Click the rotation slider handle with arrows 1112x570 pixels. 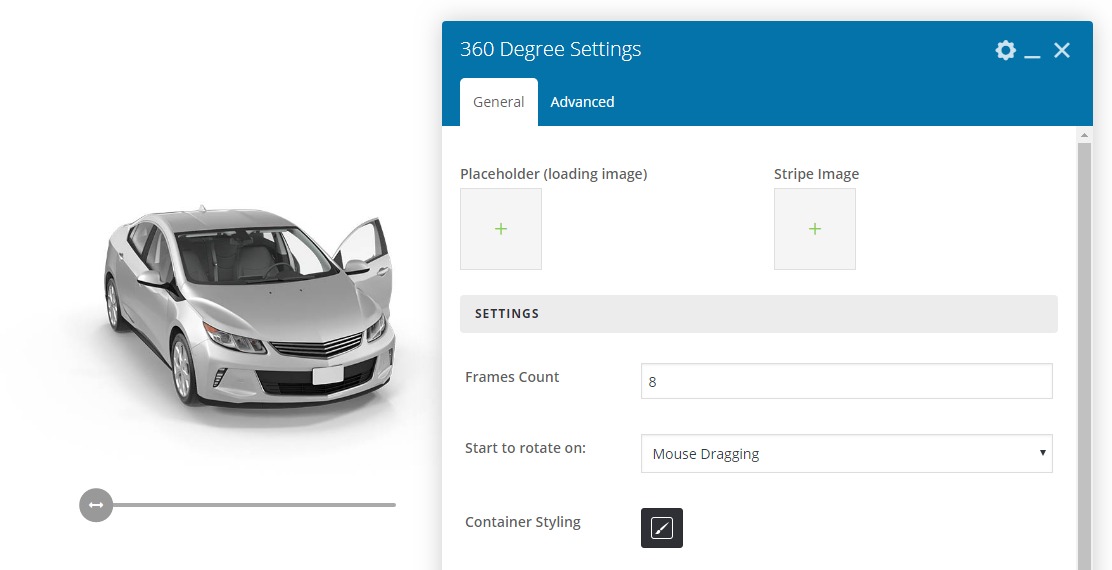coord(96,505)
